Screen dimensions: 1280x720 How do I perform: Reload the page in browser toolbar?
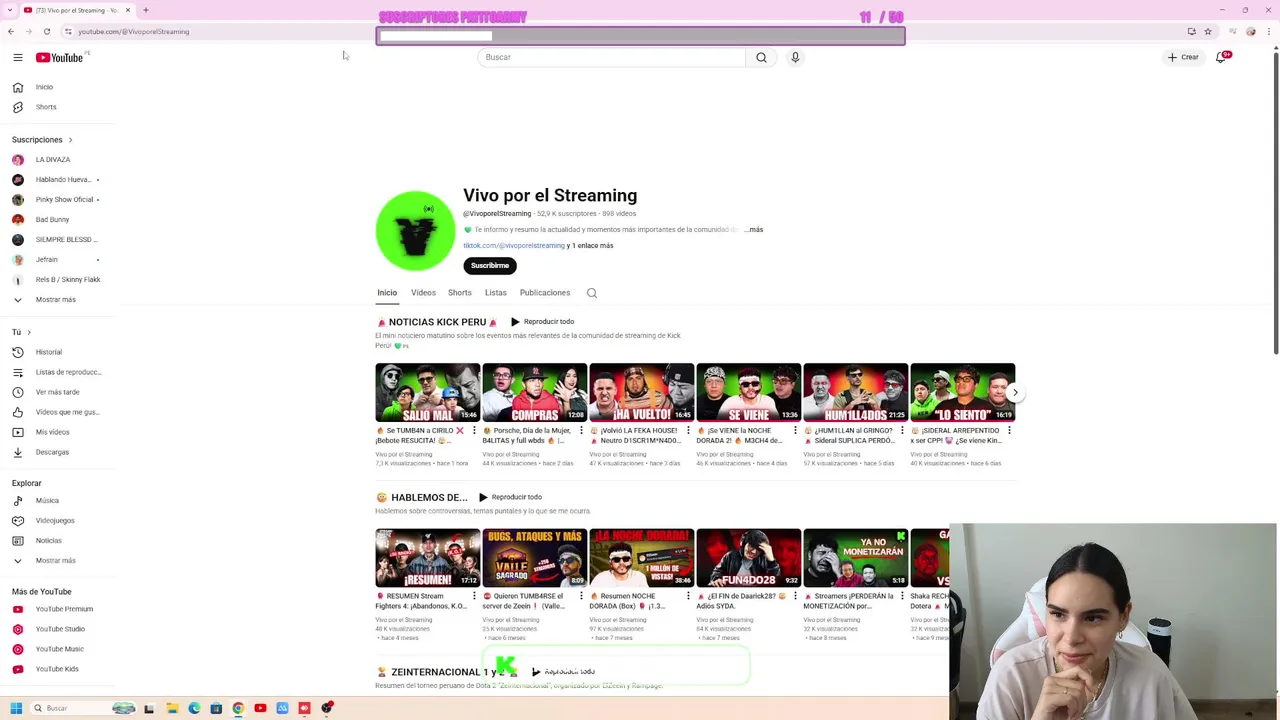(x=46, y=31)
